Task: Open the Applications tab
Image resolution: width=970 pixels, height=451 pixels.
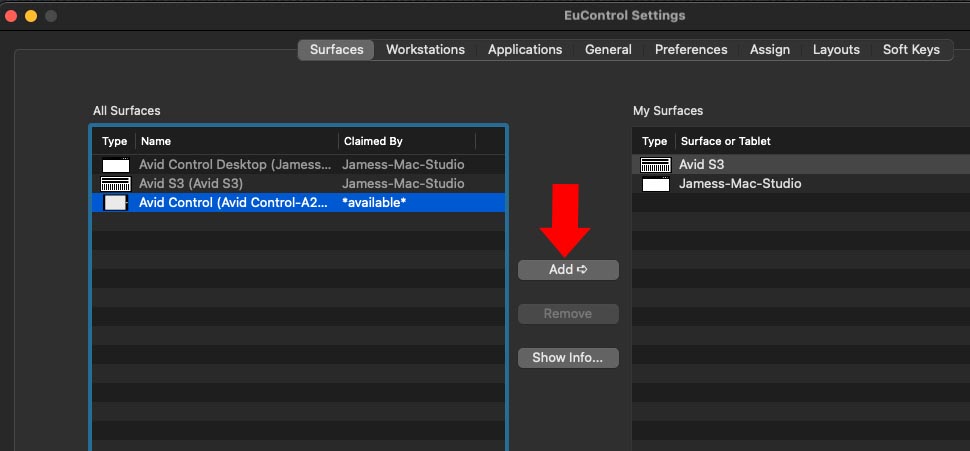Action: (525, 49)
